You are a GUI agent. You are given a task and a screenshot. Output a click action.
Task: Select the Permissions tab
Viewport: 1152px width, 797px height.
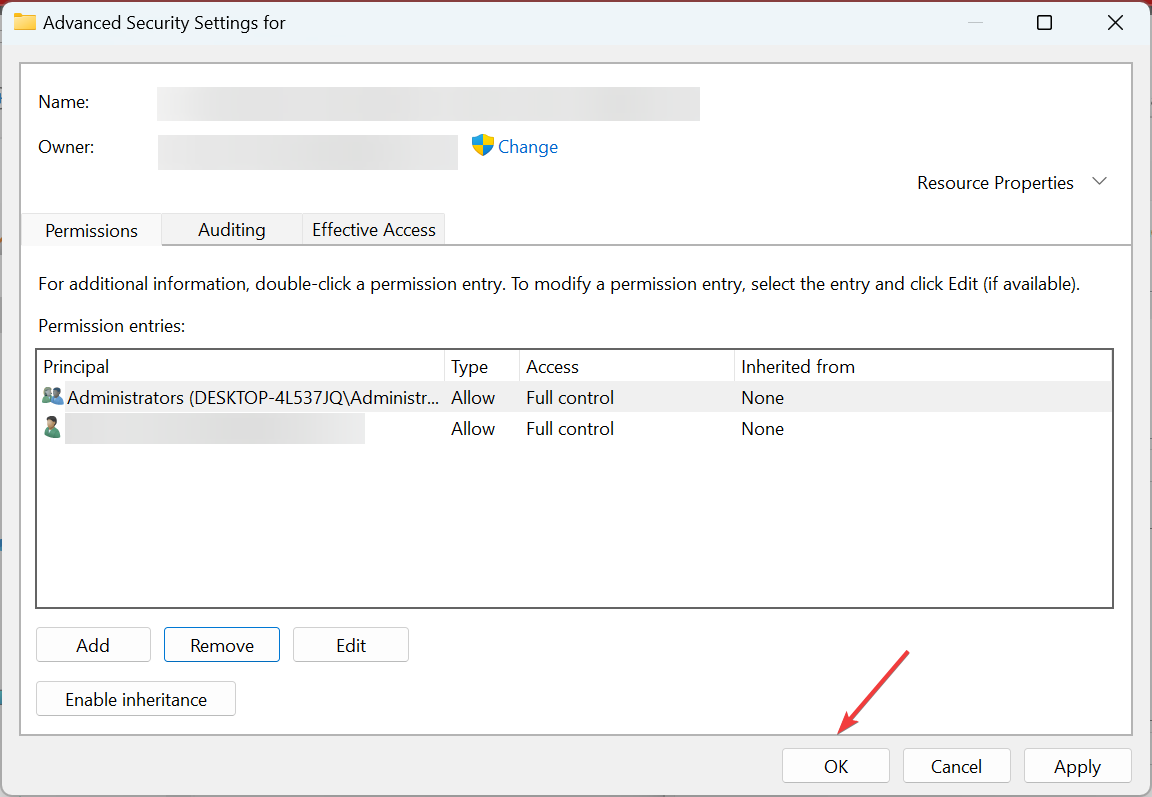tap(92, 231)
